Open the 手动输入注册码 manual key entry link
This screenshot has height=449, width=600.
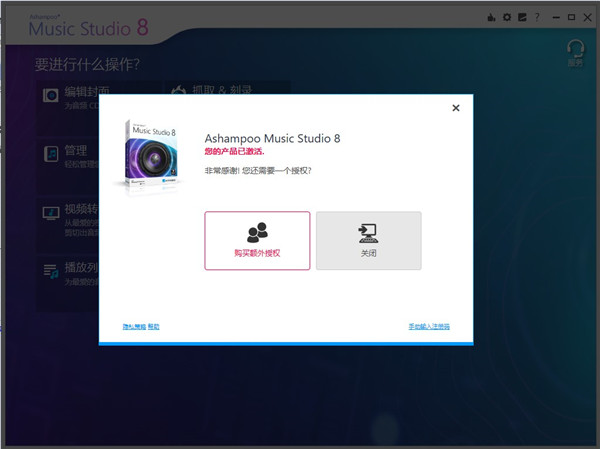(x=429, y=327)
